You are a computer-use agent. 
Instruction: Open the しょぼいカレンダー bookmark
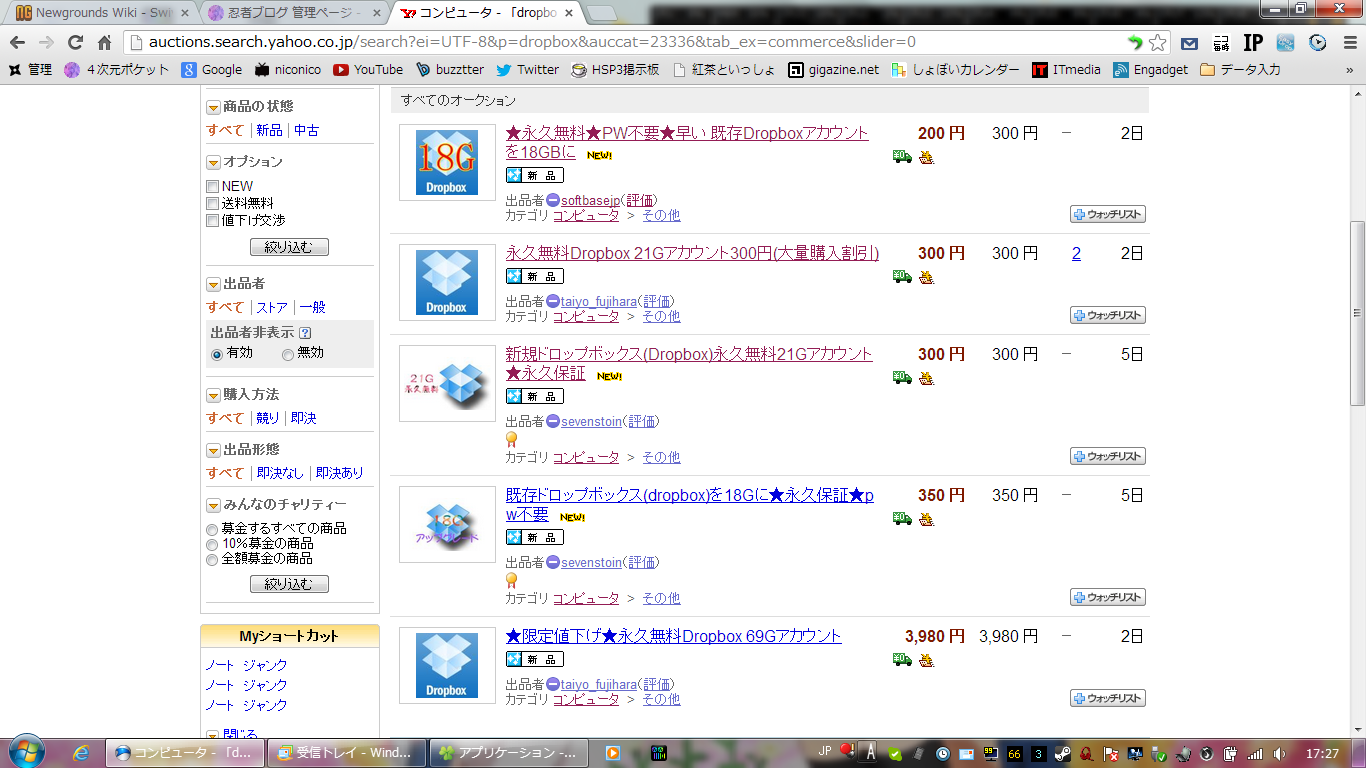(x=955, y=70)
